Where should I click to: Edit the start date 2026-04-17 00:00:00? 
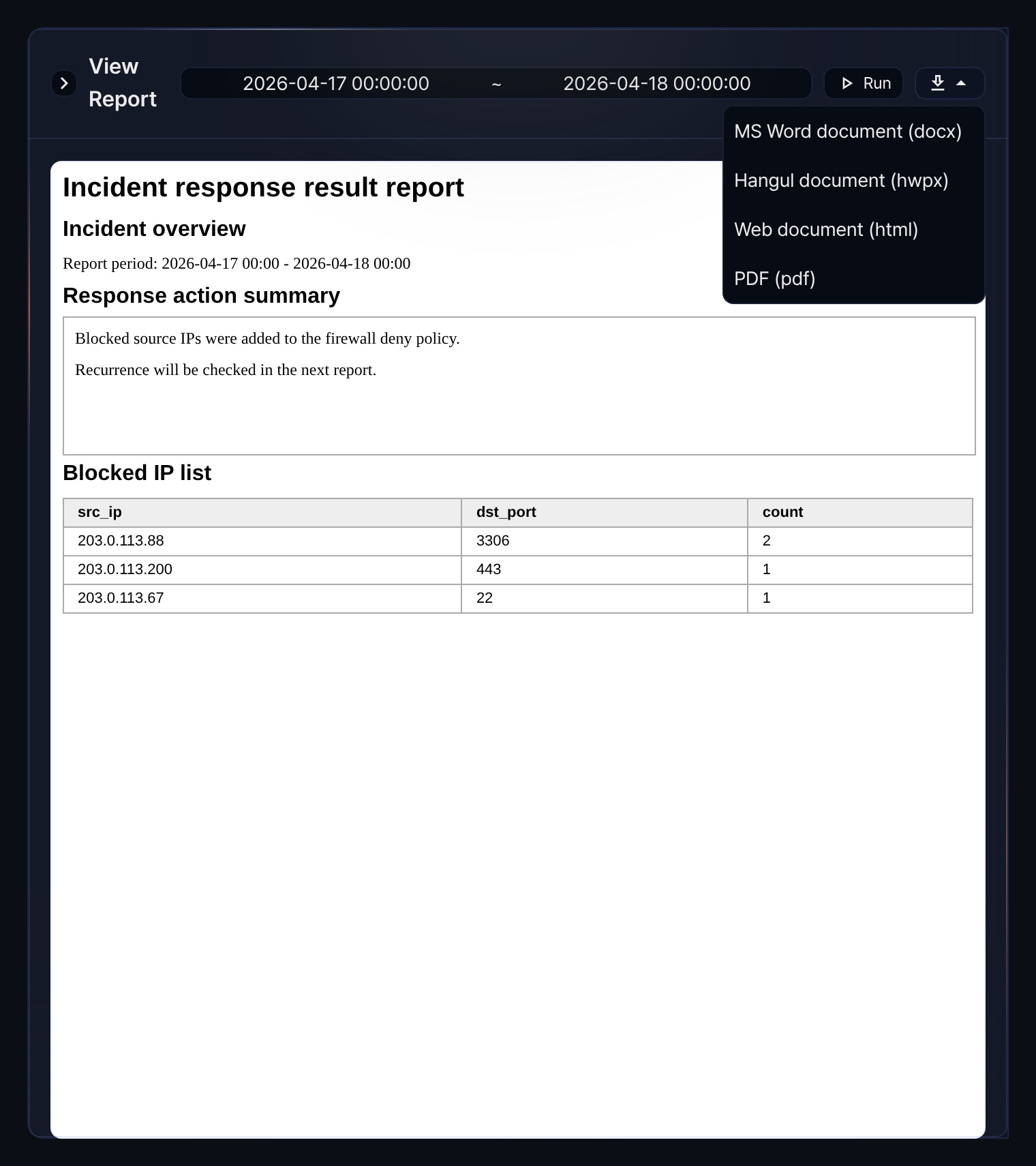pyautogui.click(x=336, y=83)
